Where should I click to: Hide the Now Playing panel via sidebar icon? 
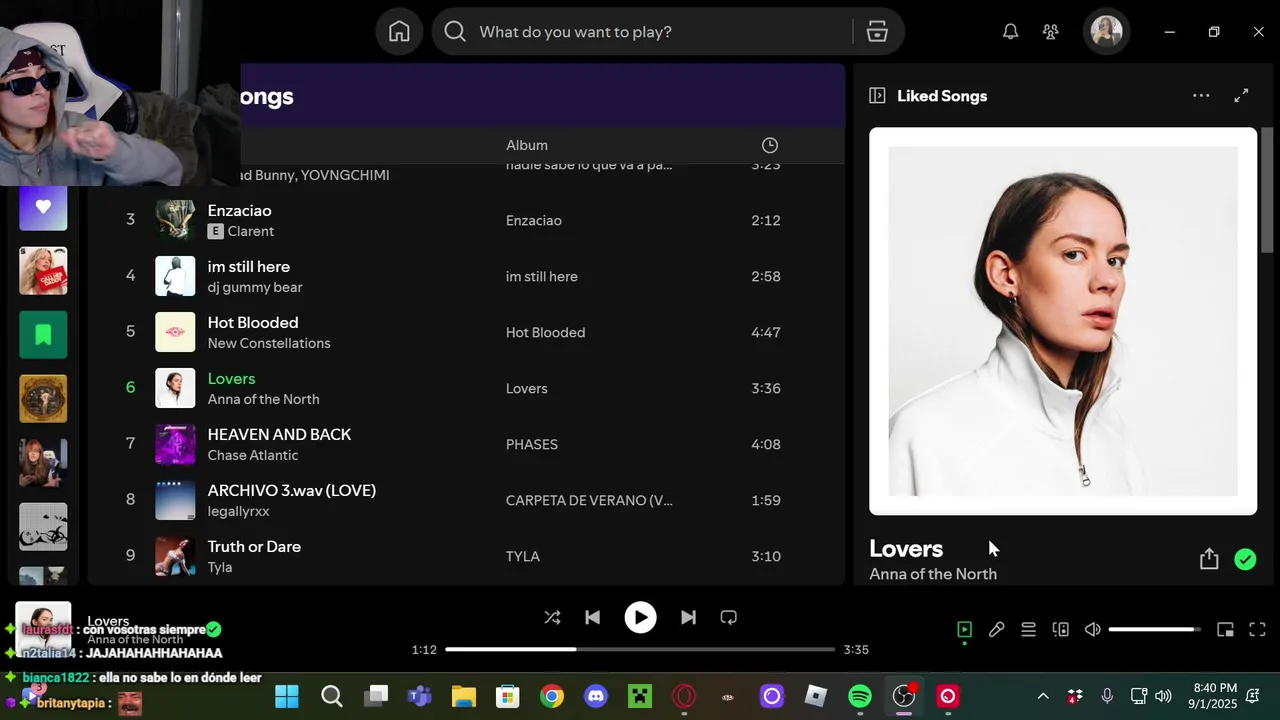[x=877, y=96]
